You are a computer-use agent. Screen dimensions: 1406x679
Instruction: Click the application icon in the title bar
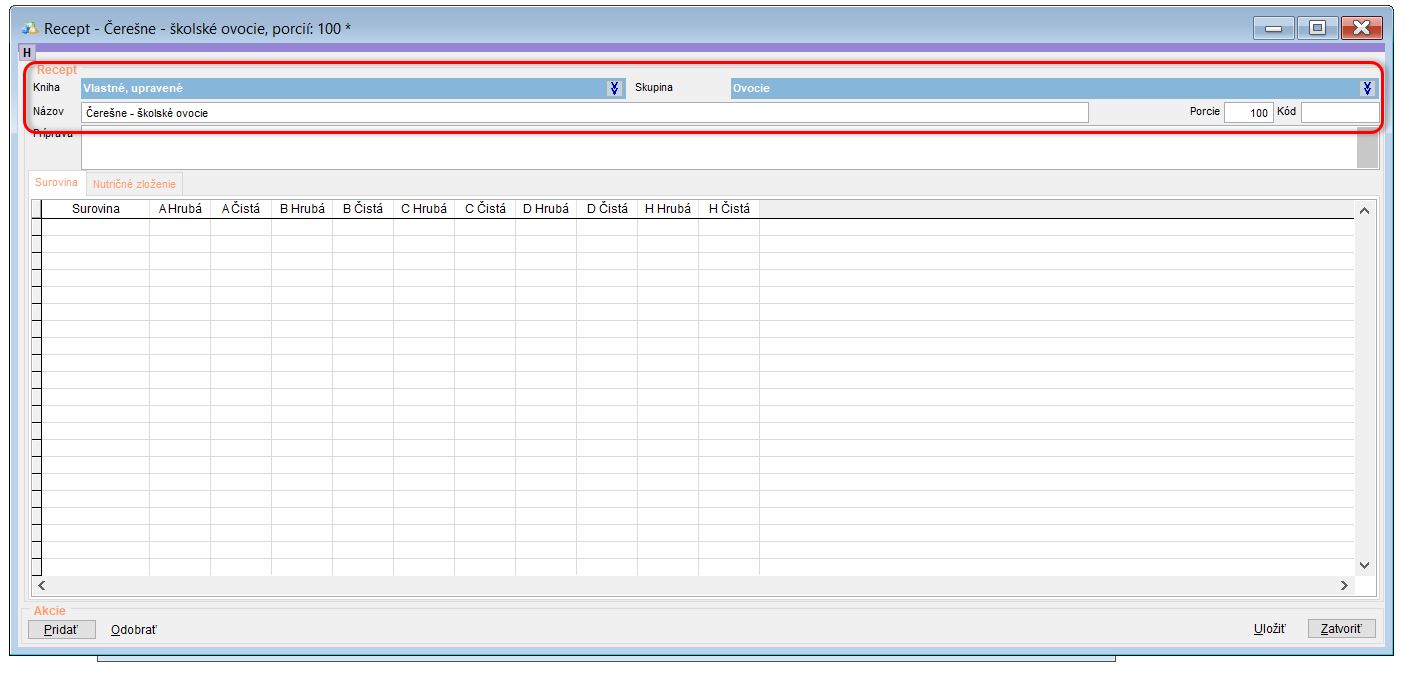(x=29, y=29)
